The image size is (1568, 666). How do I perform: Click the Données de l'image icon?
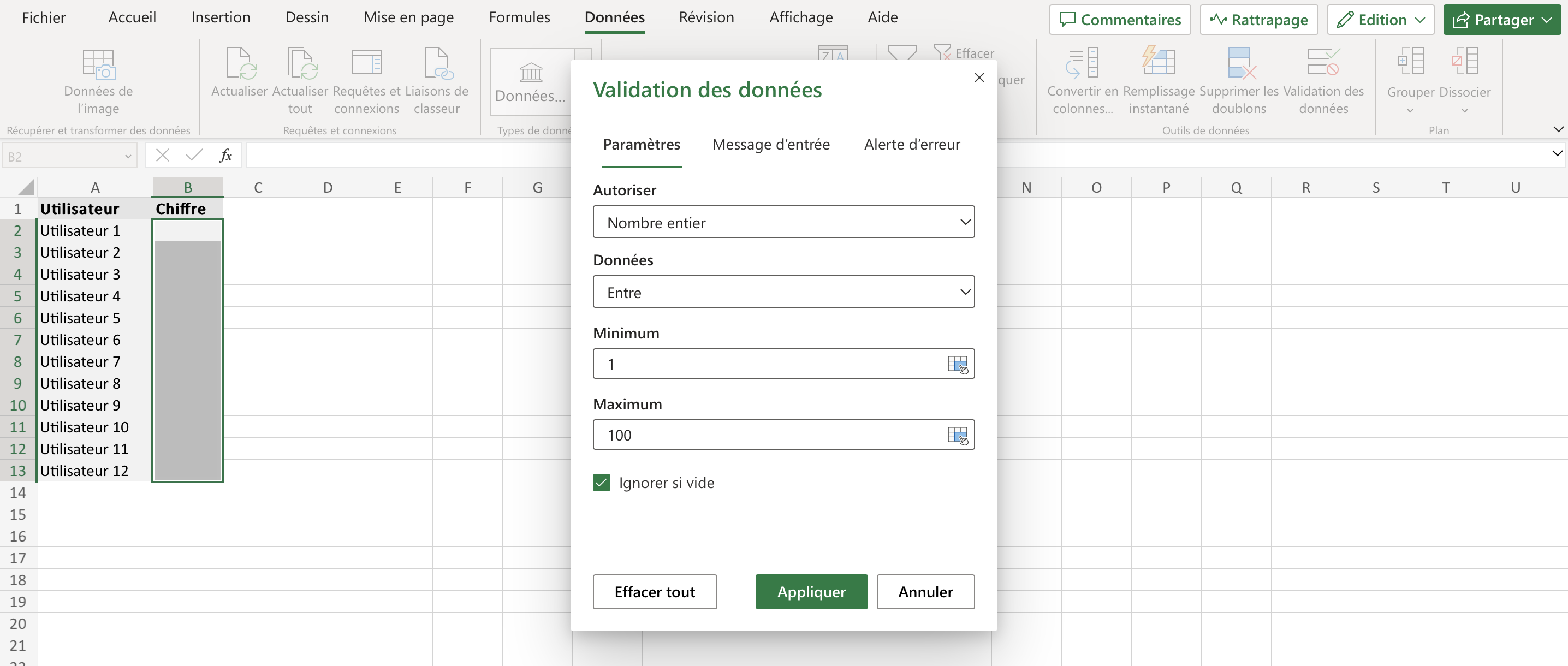click(98, 65)
